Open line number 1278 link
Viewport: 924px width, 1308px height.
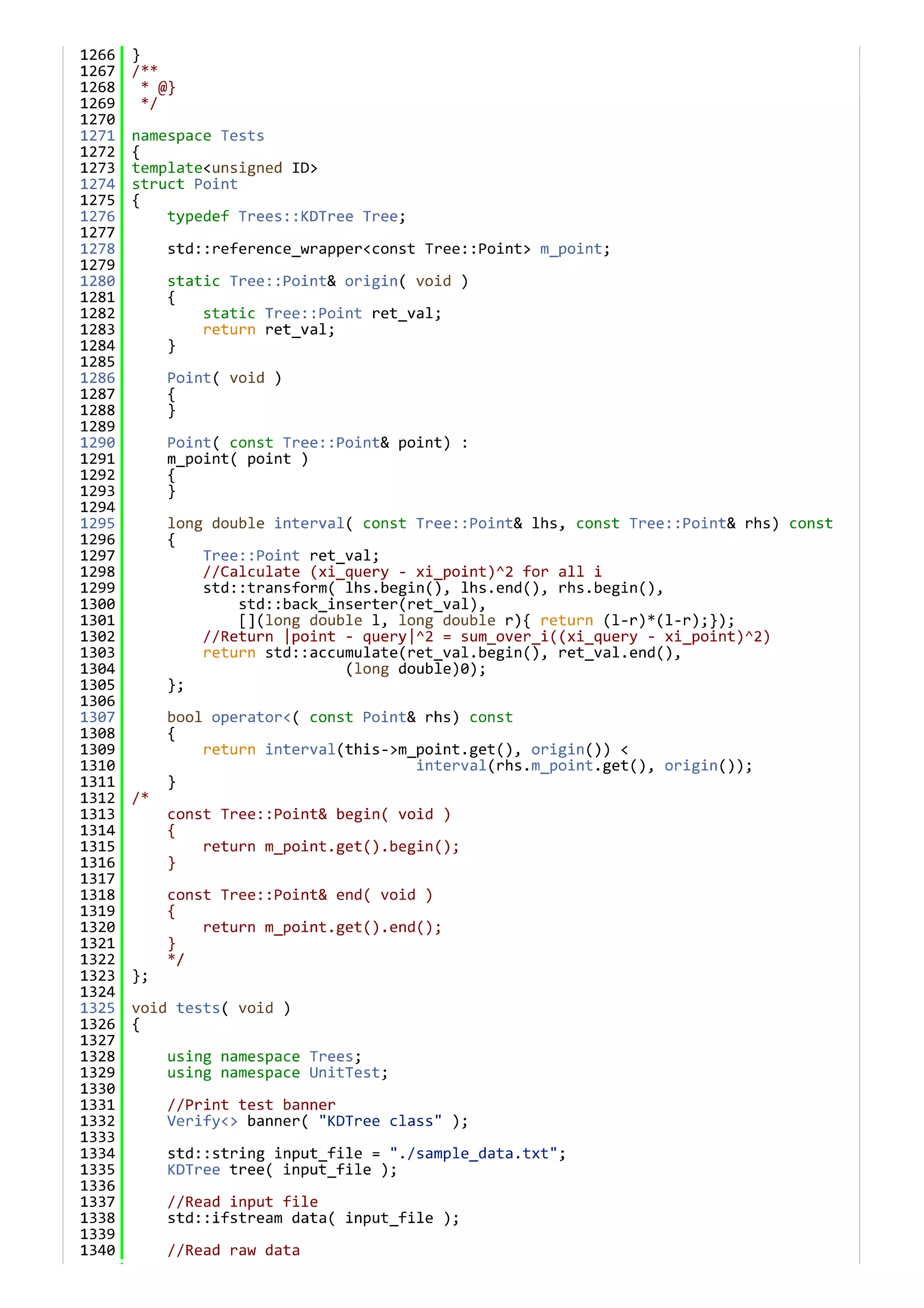97,249
